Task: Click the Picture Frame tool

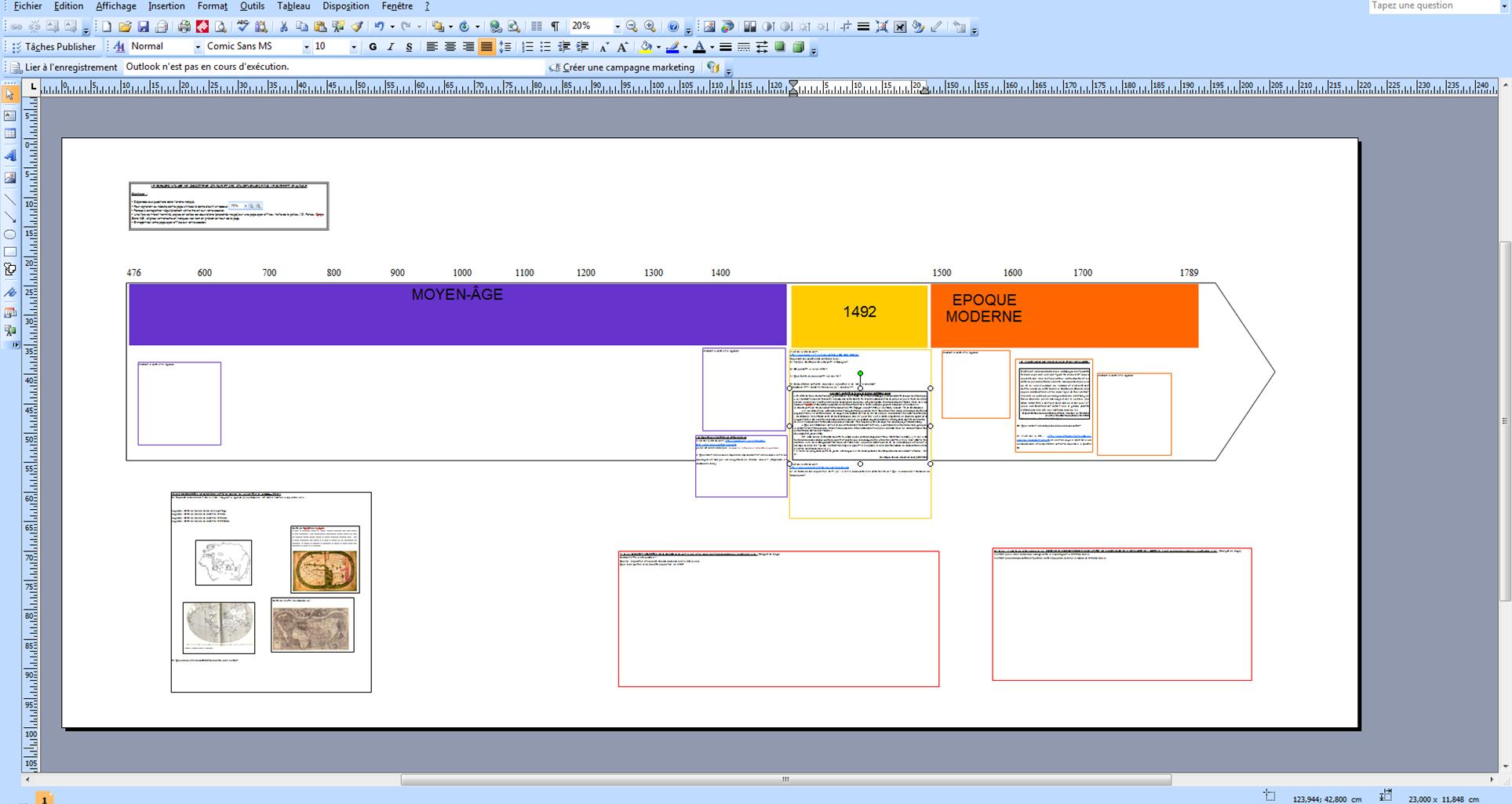Action: click(10, 178)
